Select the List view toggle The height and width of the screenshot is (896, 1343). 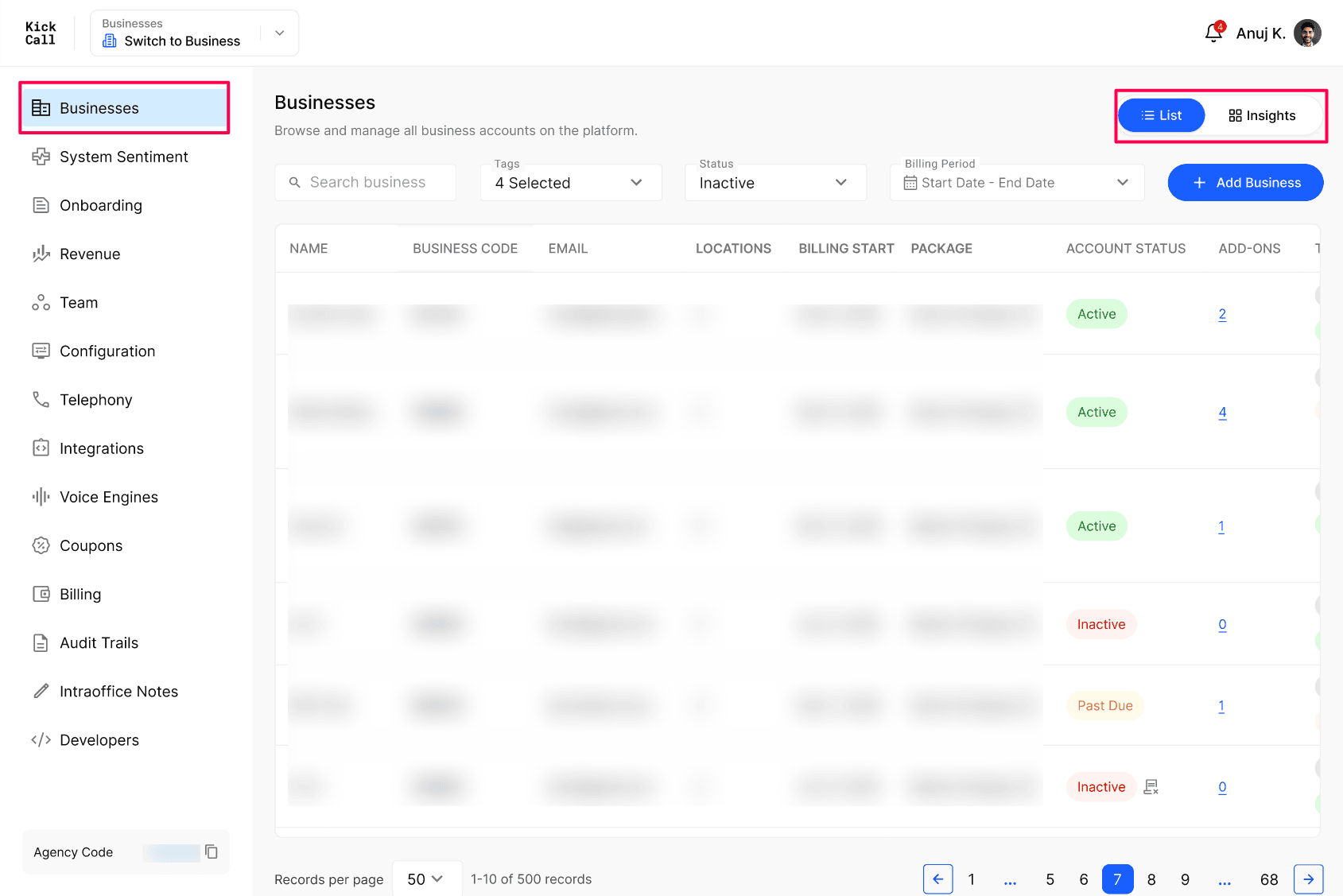(x=1162, y=116)
